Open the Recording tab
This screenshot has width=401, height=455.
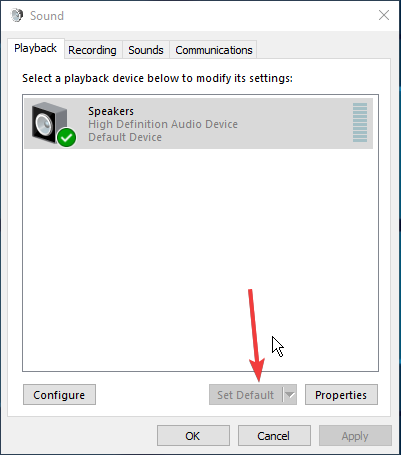click(92, 50)
